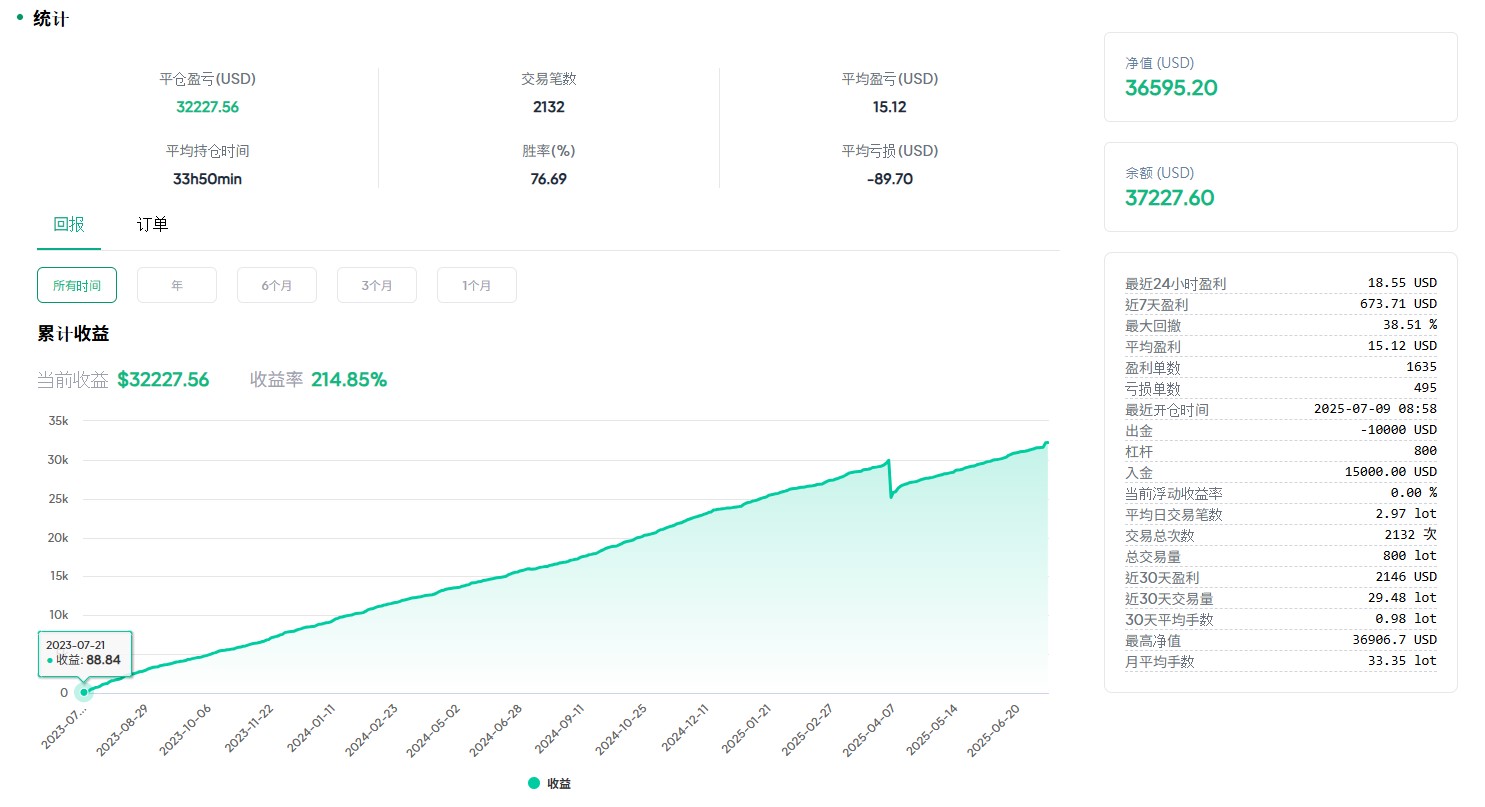
Task: Select the 所有时间 time range filter
Action: 77,285
